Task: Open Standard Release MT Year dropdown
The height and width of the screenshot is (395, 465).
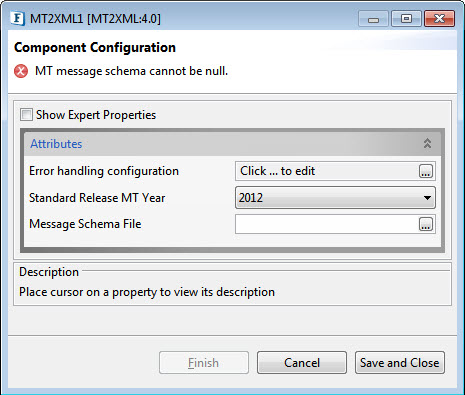Action: (335, 198)
